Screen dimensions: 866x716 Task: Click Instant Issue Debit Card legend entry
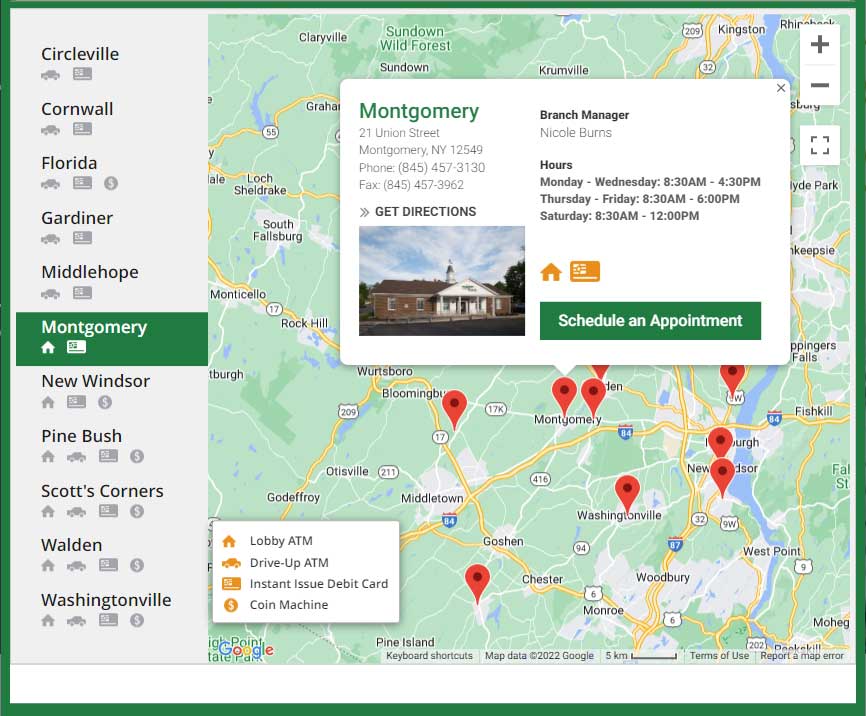[305, 583]
